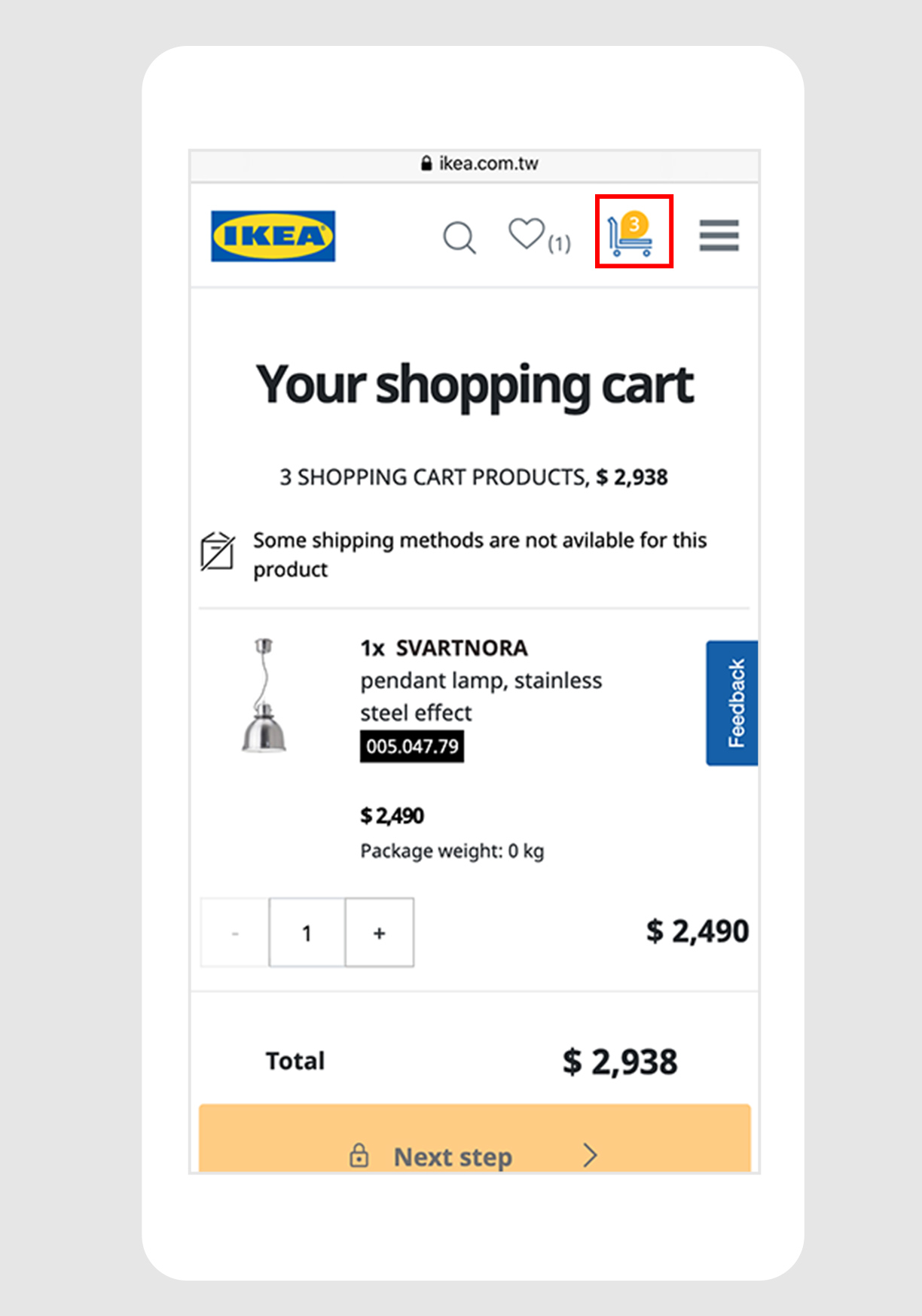Click the orange cart badge showing 3
Image resolution: width=922 pixels, height=1316 pixels.
tap(635, 224)
